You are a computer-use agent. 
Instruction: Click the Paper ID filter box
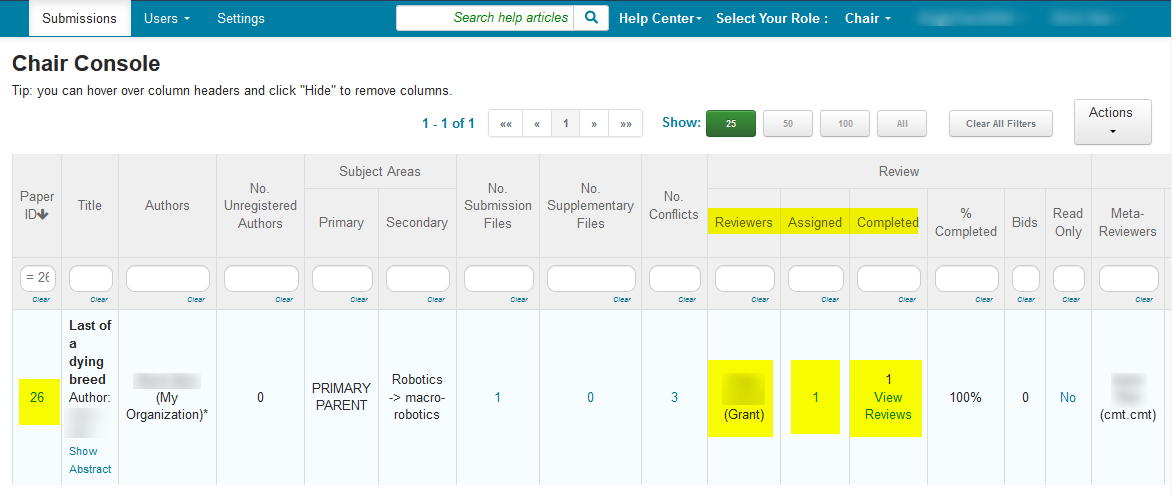[x=37, y=278]
